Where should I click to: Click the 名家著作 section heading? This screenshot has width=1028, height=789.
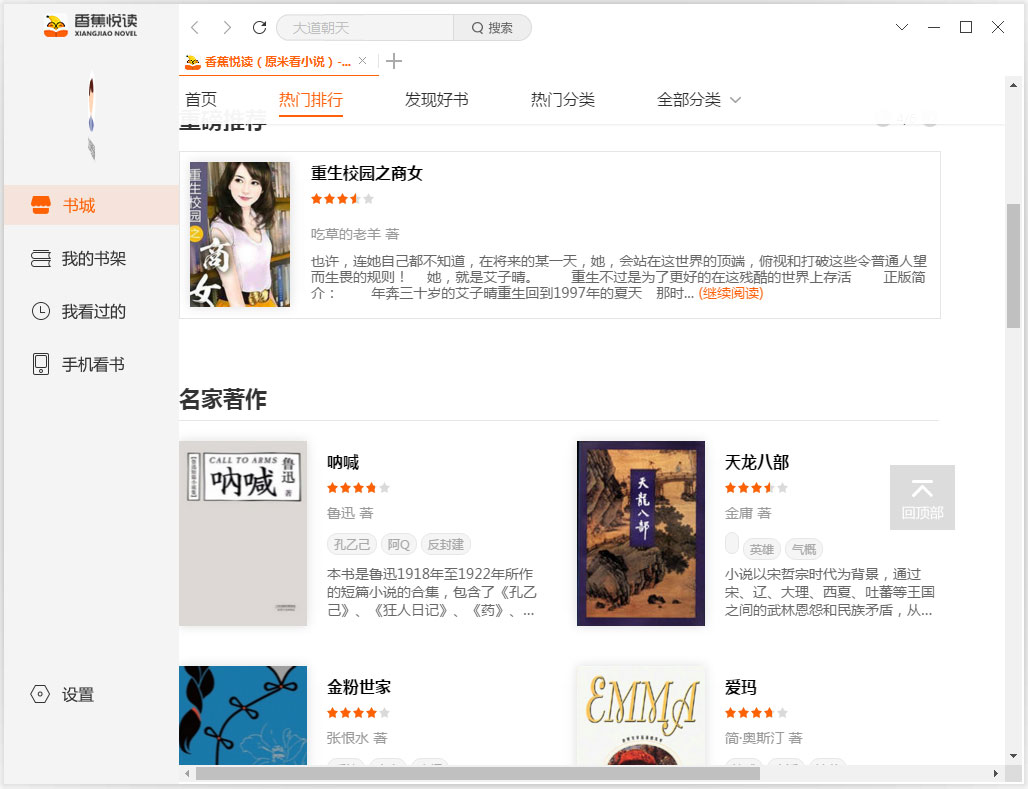223,399
